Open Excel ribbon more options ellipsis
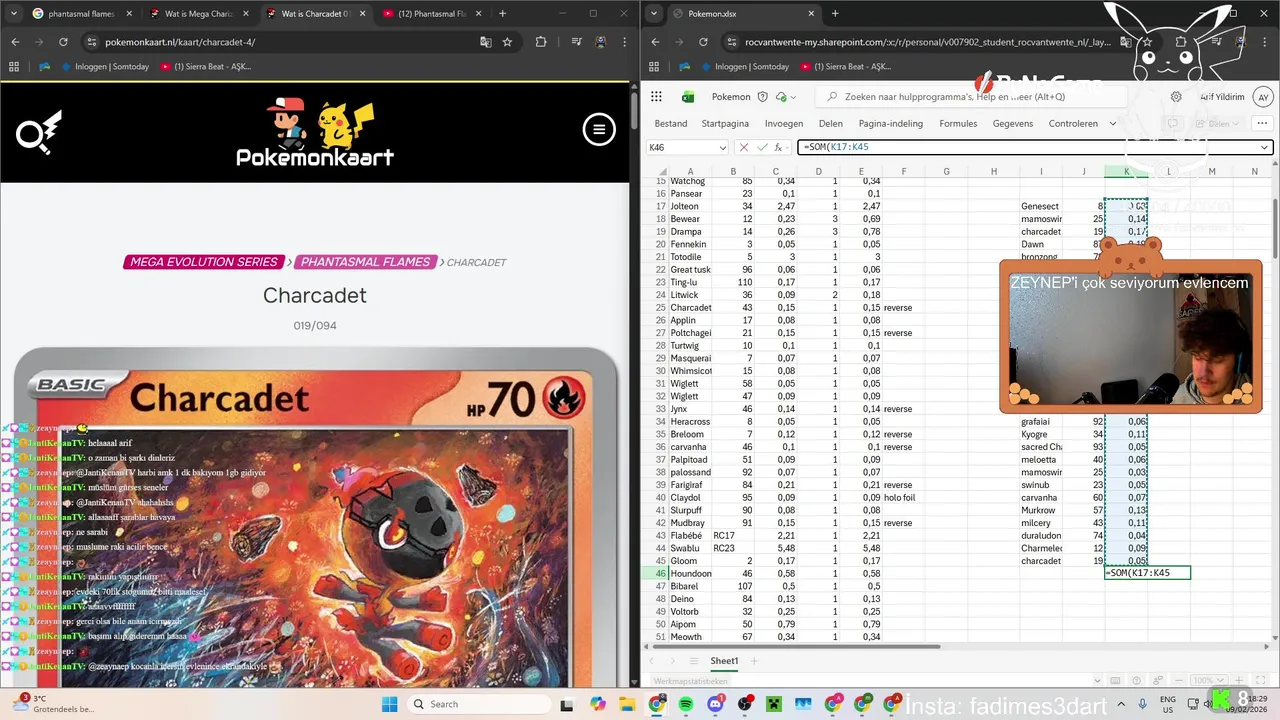Screen dimensions: 1280x720 point(1260,124)
